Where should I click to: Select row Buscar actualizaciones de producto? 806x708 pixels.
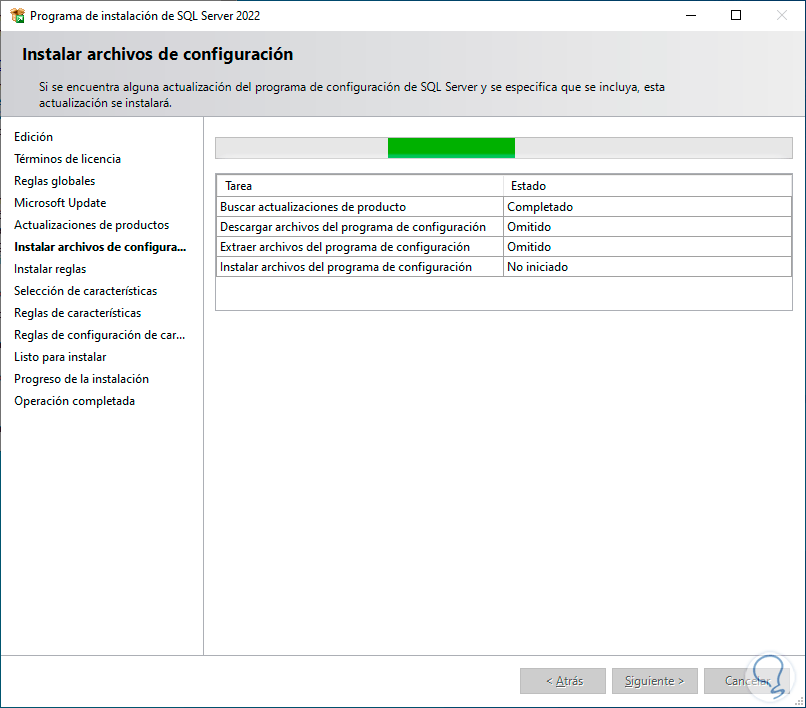[504, 207]
